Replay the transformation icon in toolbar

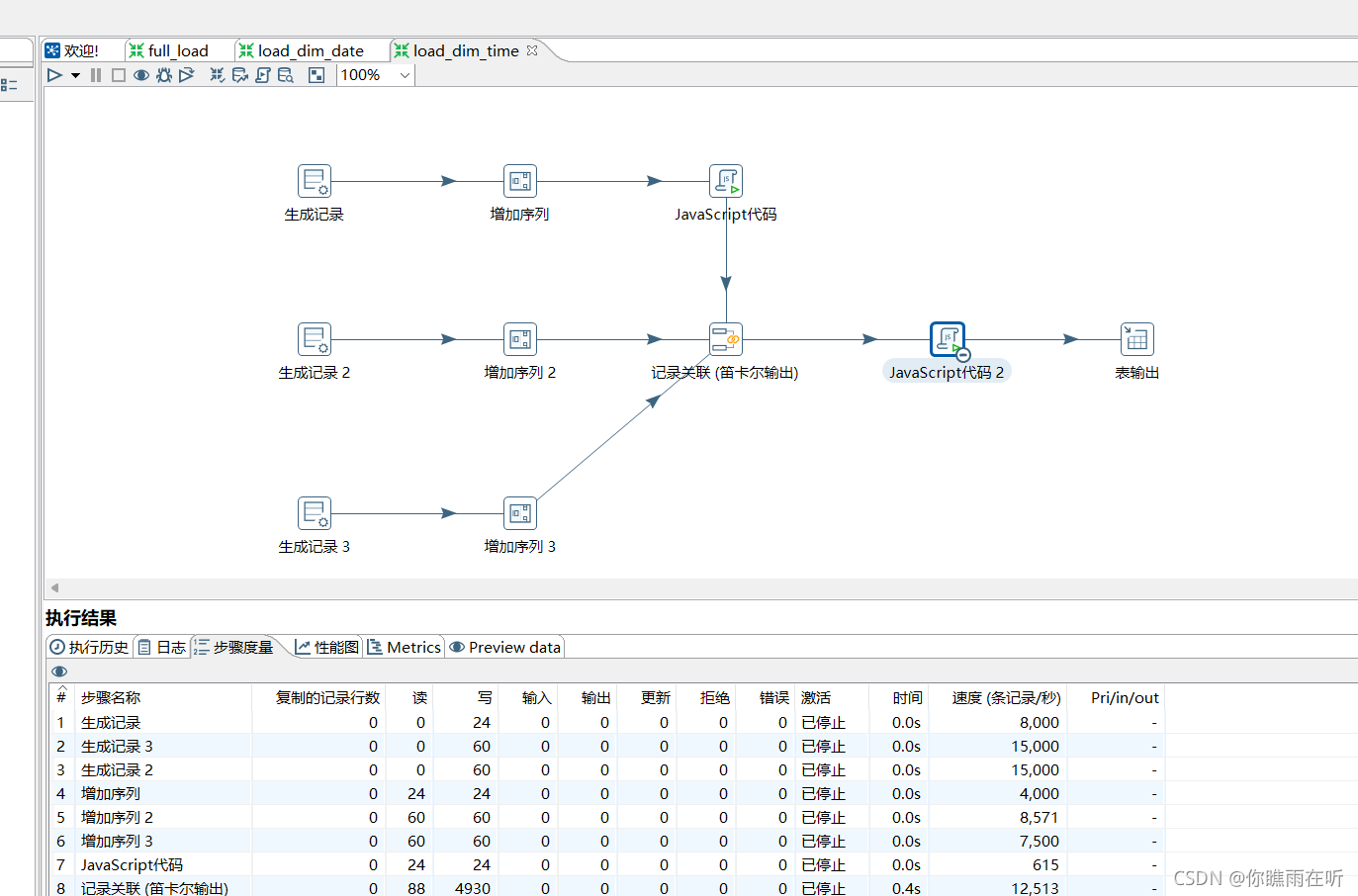coord(186,75)
